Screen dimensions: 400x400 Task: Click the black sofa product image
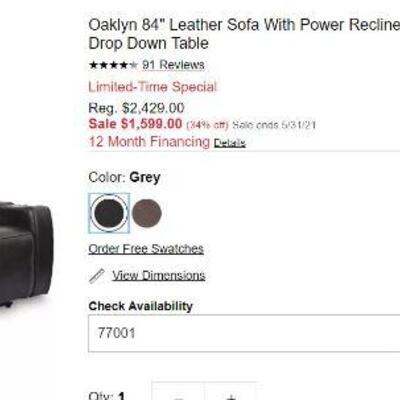27,255
